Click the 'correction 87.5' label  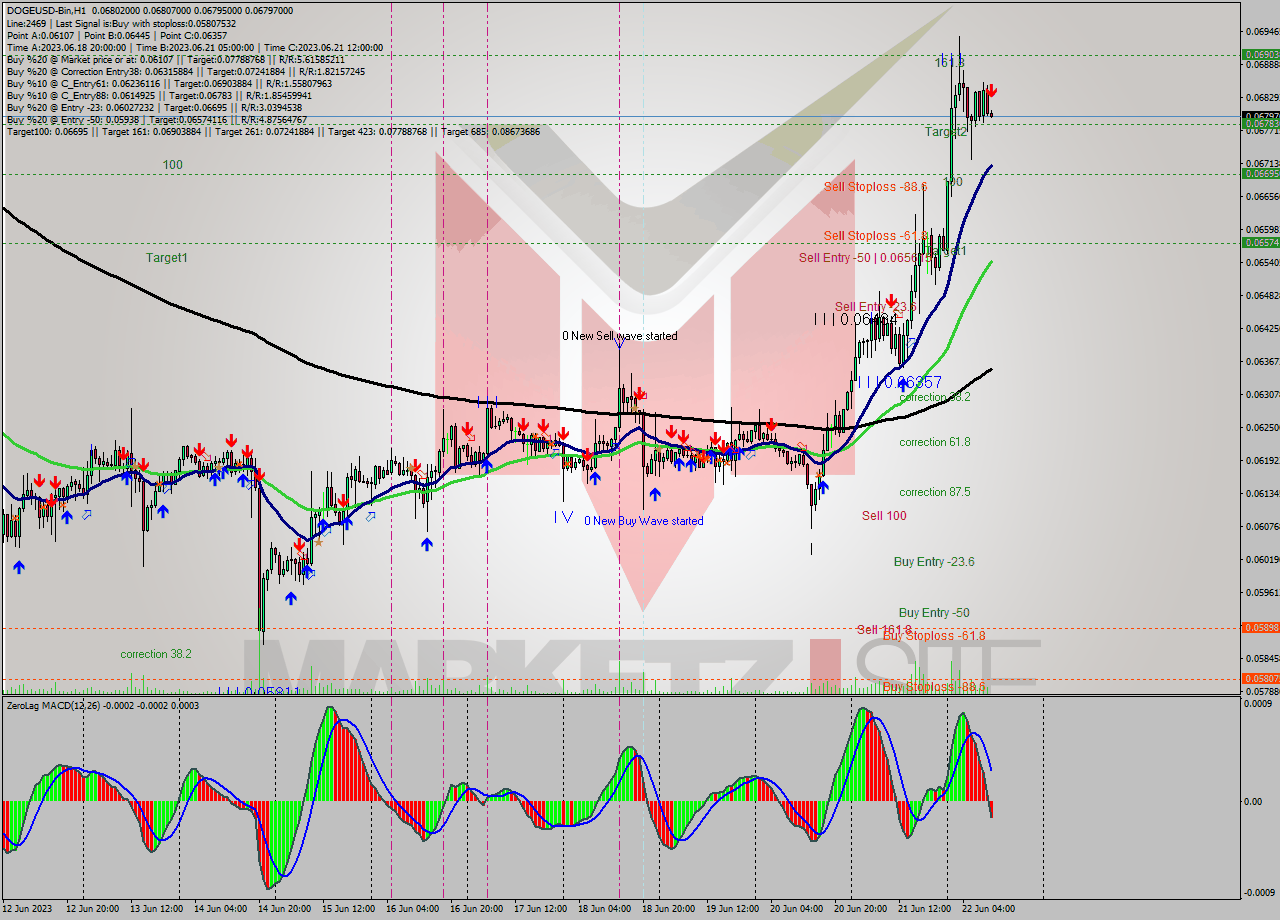[934, 492]
